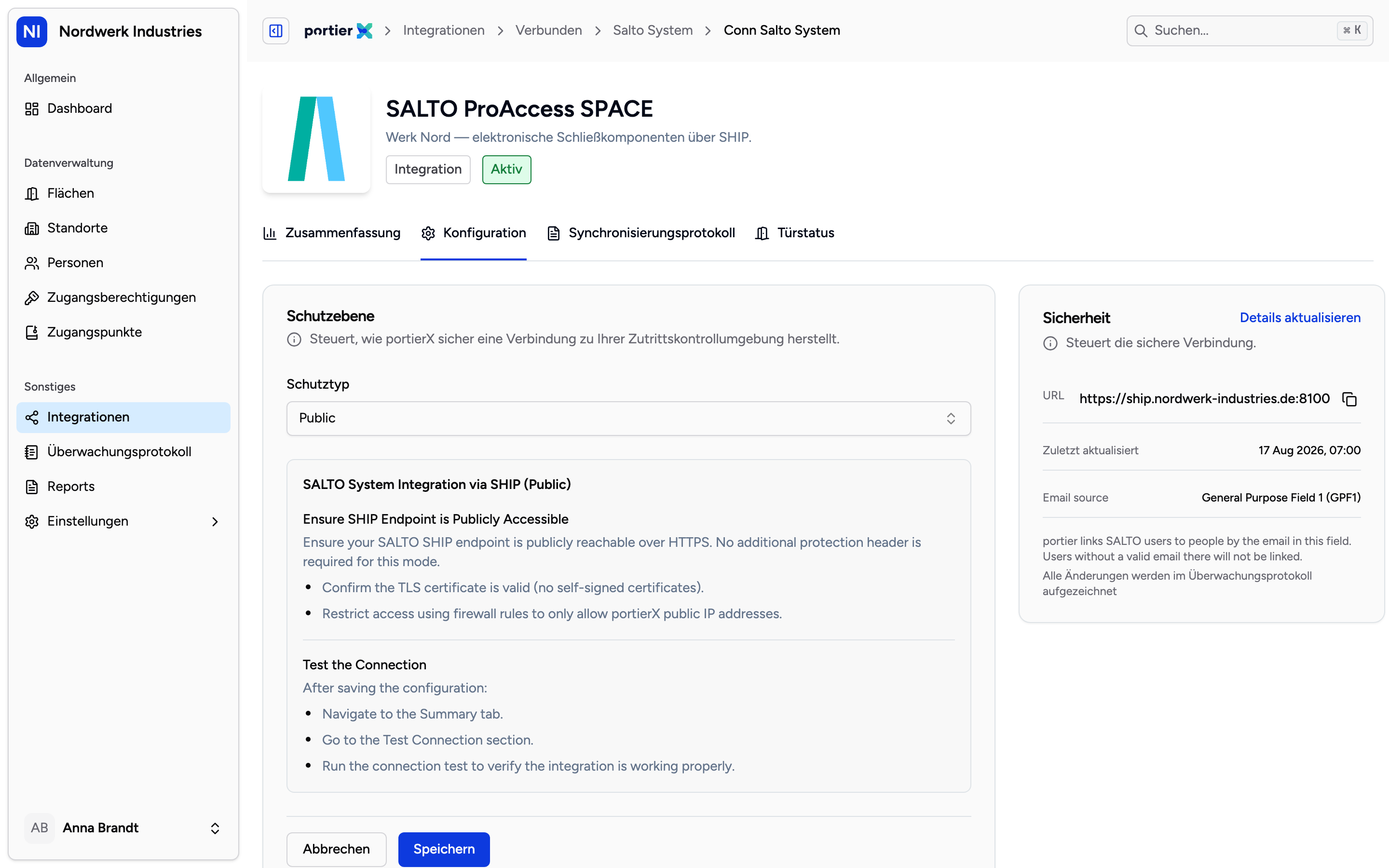The width and height of the screenshot is (1389, 868).
Task: Click the info icon under Sicherheit
Action: pyautogui.click(x=1050, y=343)
